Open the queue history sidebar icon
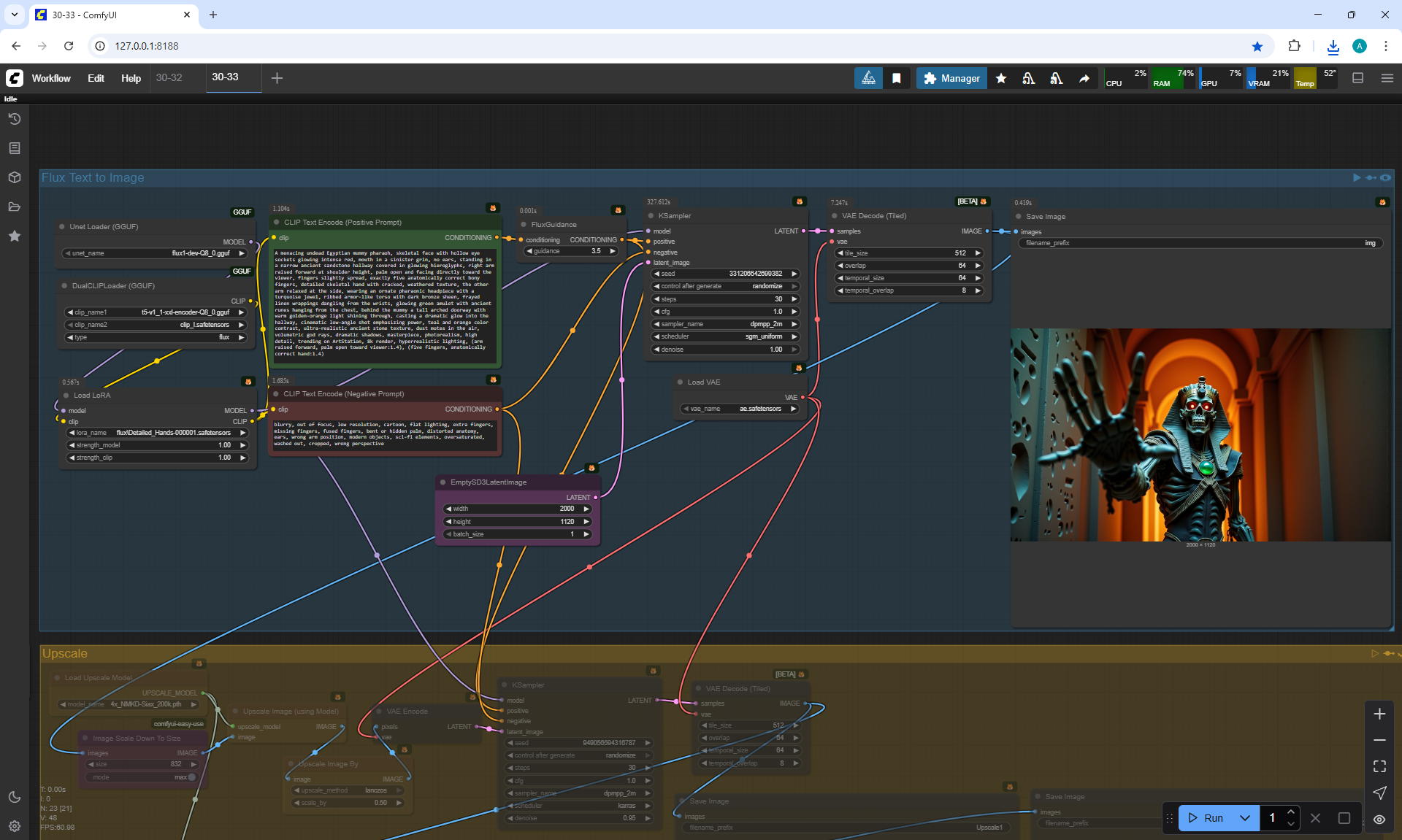The width and height of the screenshot is (1402, 840). point(15,119)
